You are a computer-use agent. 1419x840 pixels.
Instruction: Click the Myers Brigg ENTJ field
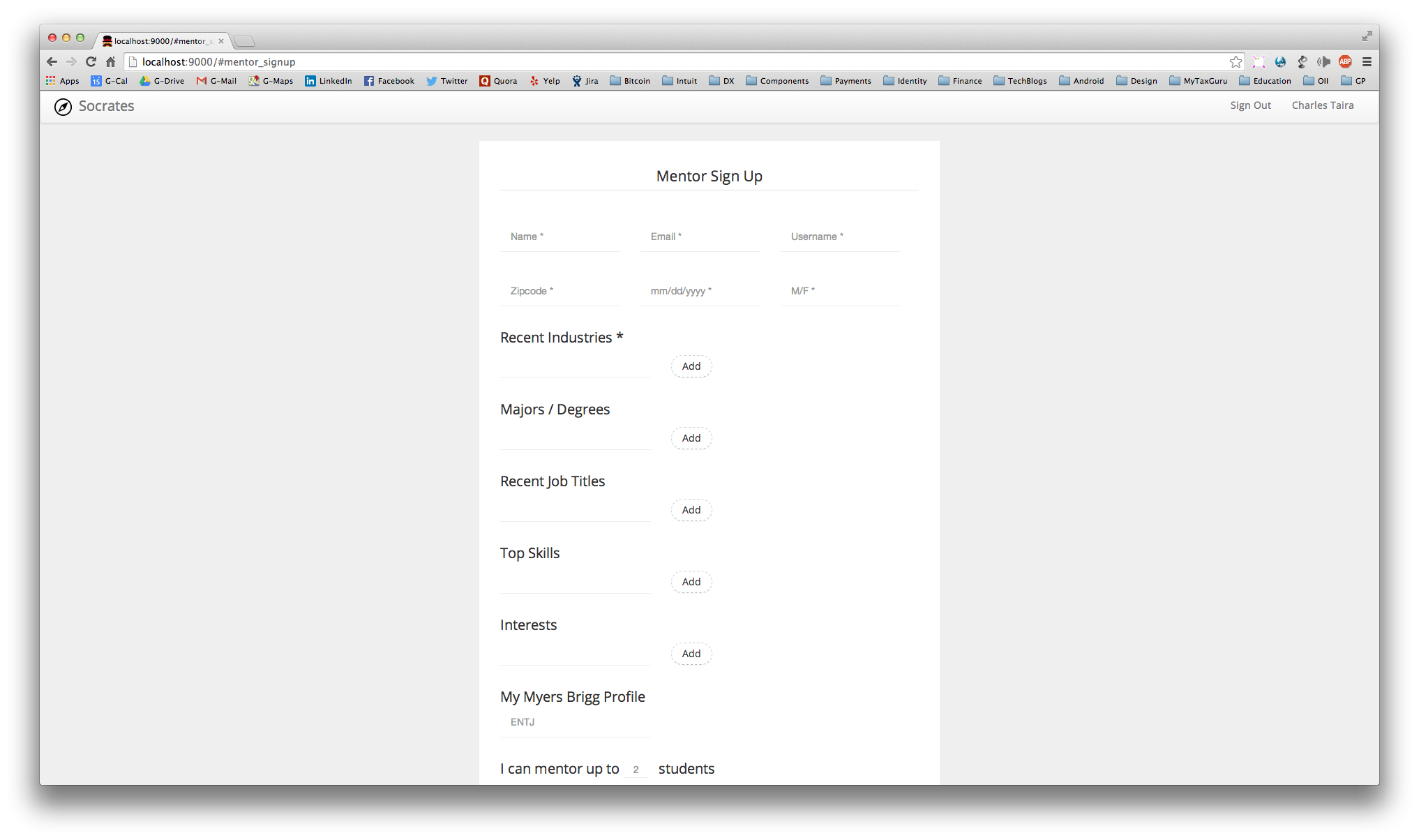click(575, 723)
